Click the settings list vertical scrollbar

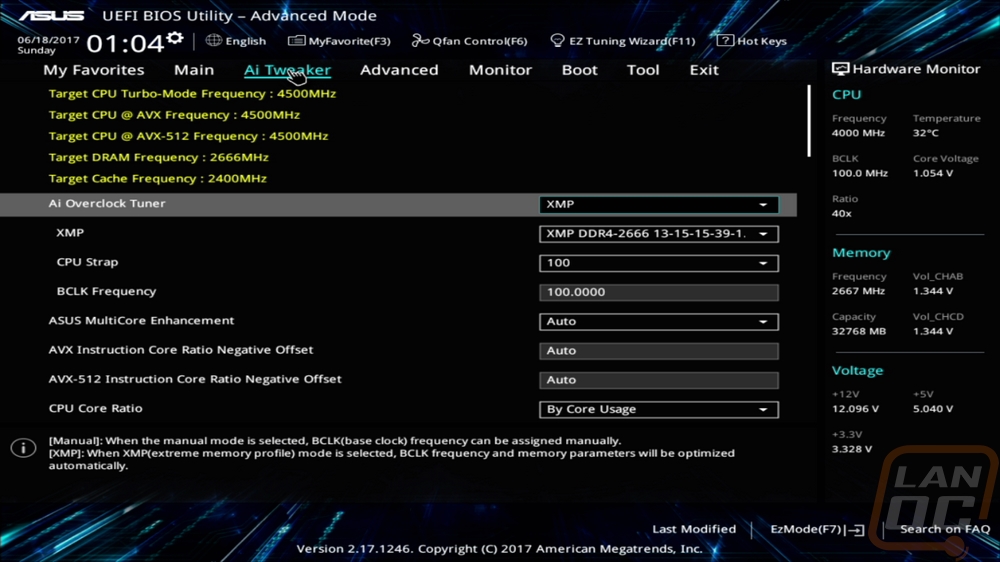click(x=809, y=120)
